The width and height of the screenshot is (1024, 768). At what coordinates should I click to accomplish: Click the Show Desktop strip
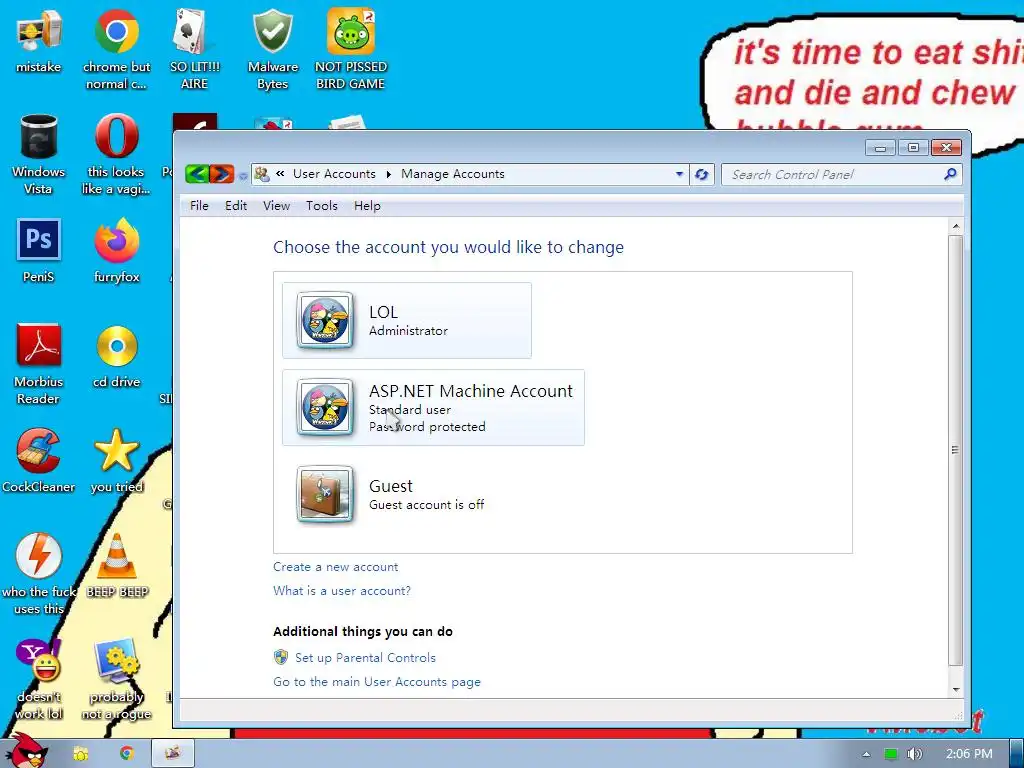1017,754
